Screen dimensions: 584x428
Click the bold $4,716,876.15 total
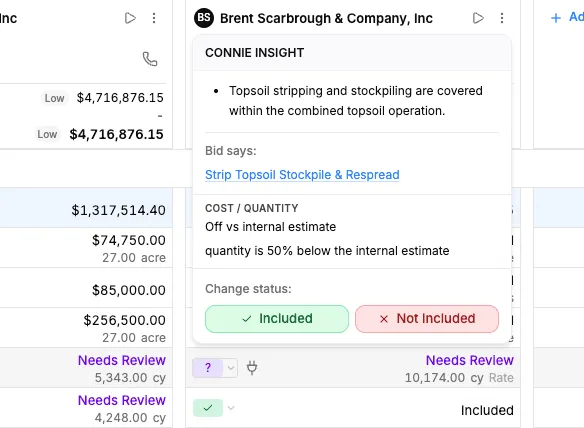[x=116, y=134]
